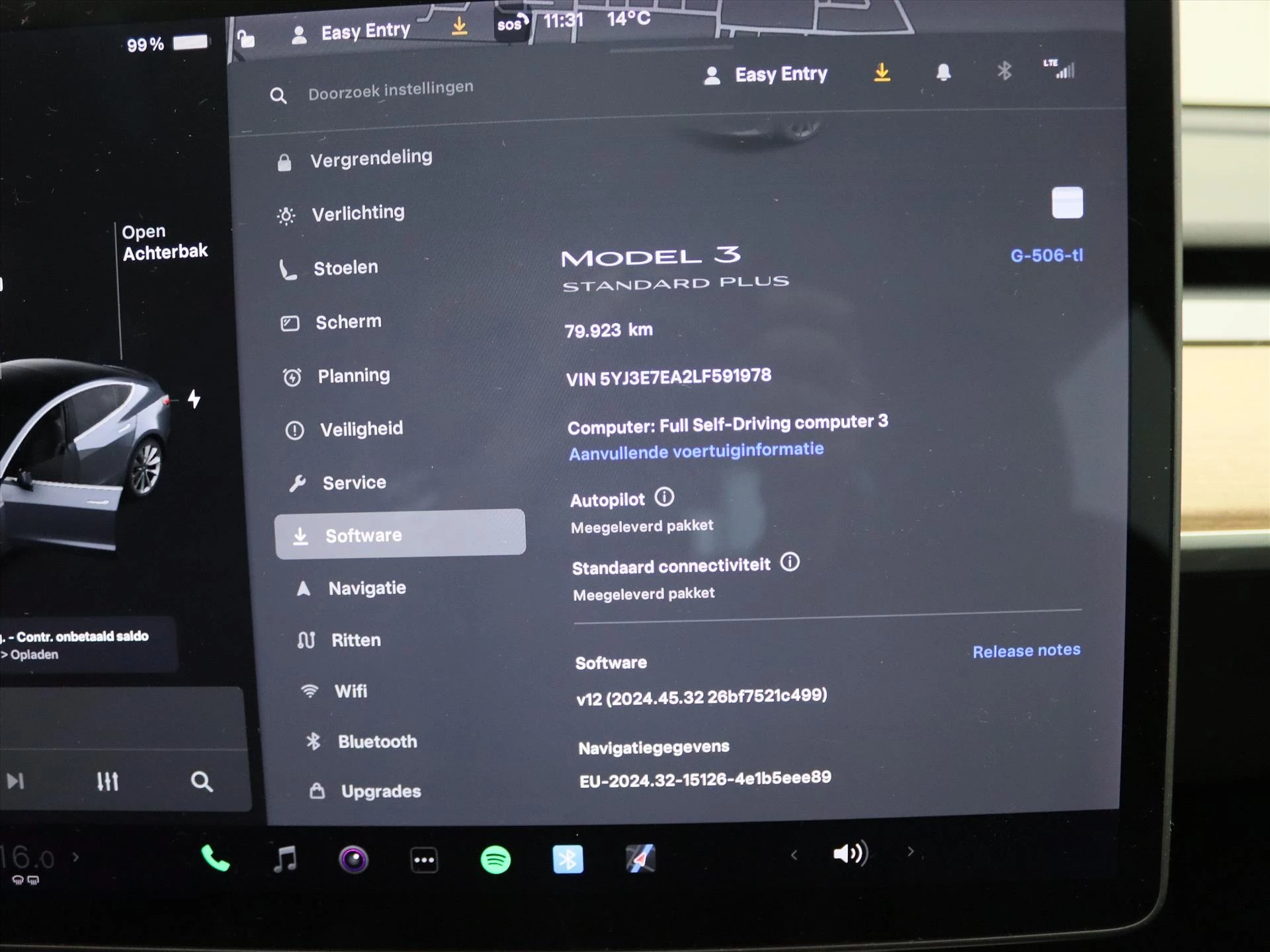Tap the download arrow in top status bar
1270x952 pixels.
[x=459, y=26]
